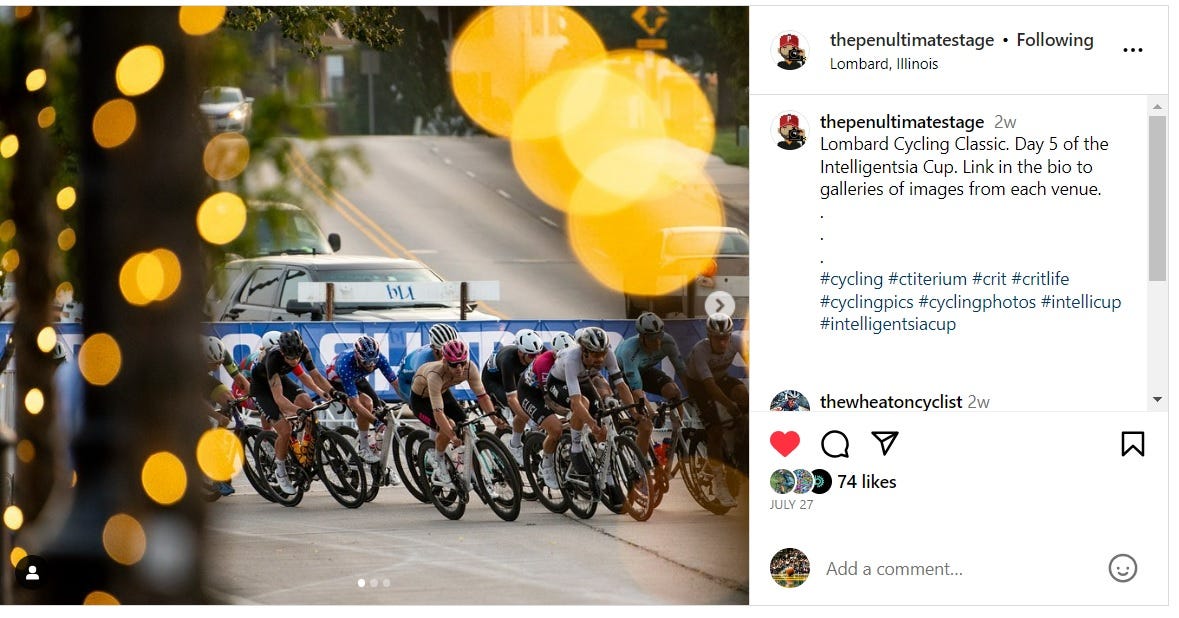Open the comment speech bubble icon

835,444
